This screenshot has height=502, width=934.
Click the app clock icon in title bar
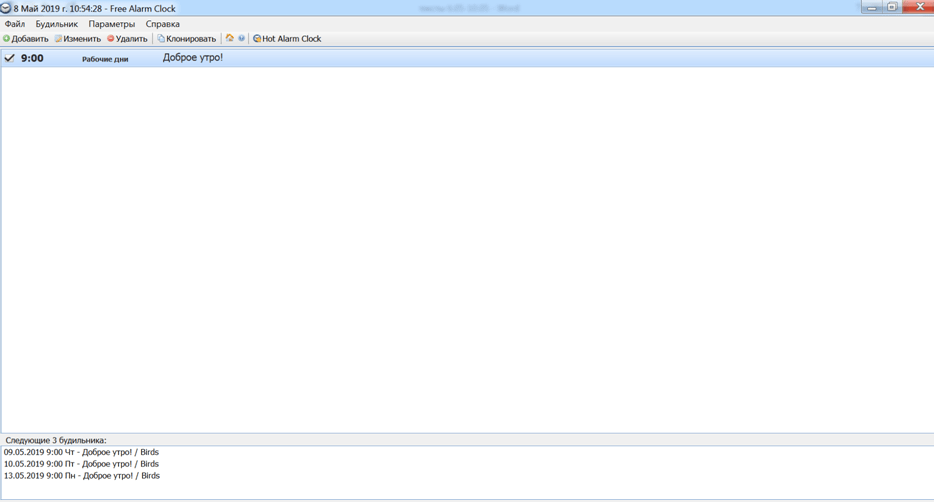6,8
